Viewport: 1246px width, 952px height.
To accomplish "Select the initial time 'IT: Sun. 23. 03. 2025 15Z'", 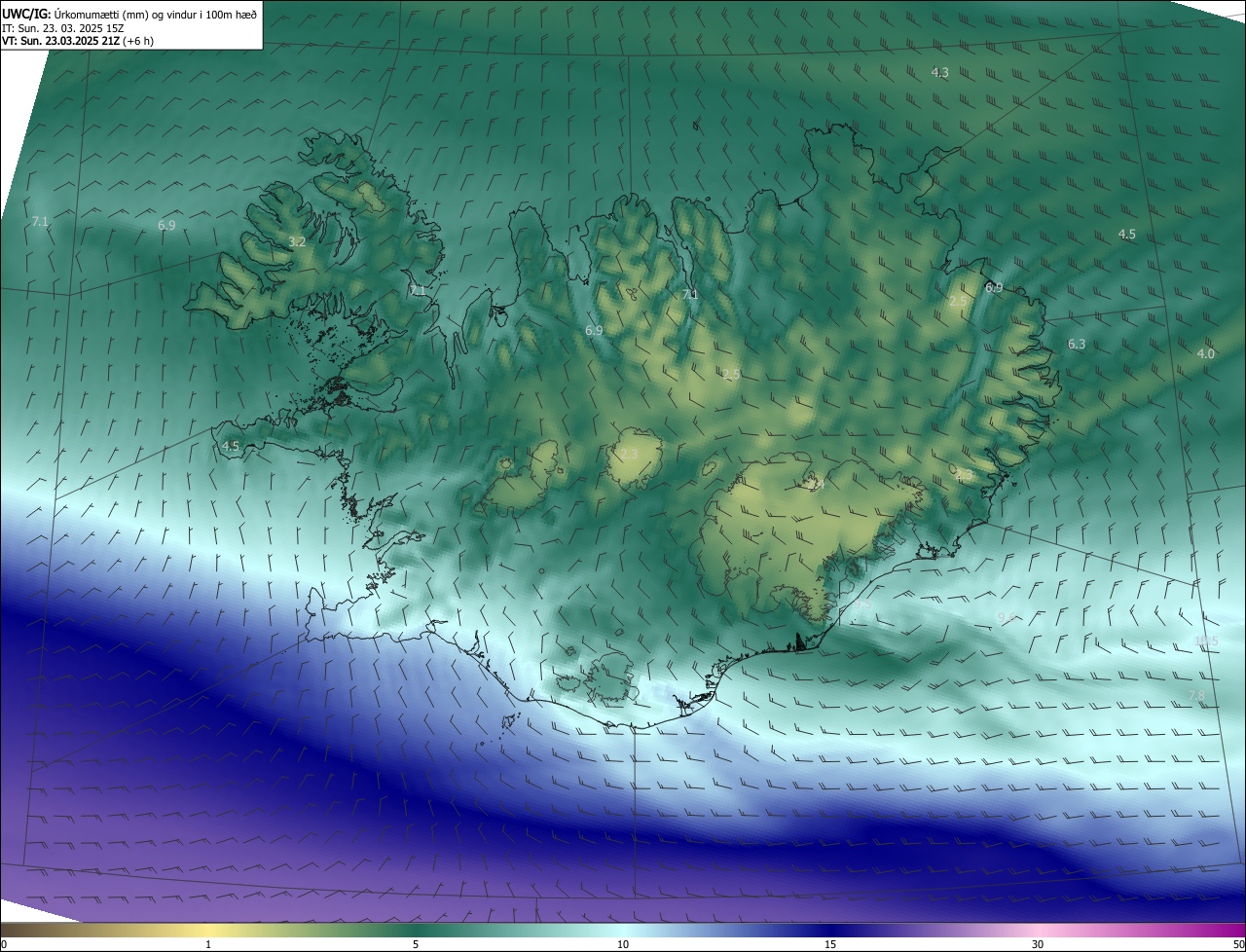I will click(63, 28).
